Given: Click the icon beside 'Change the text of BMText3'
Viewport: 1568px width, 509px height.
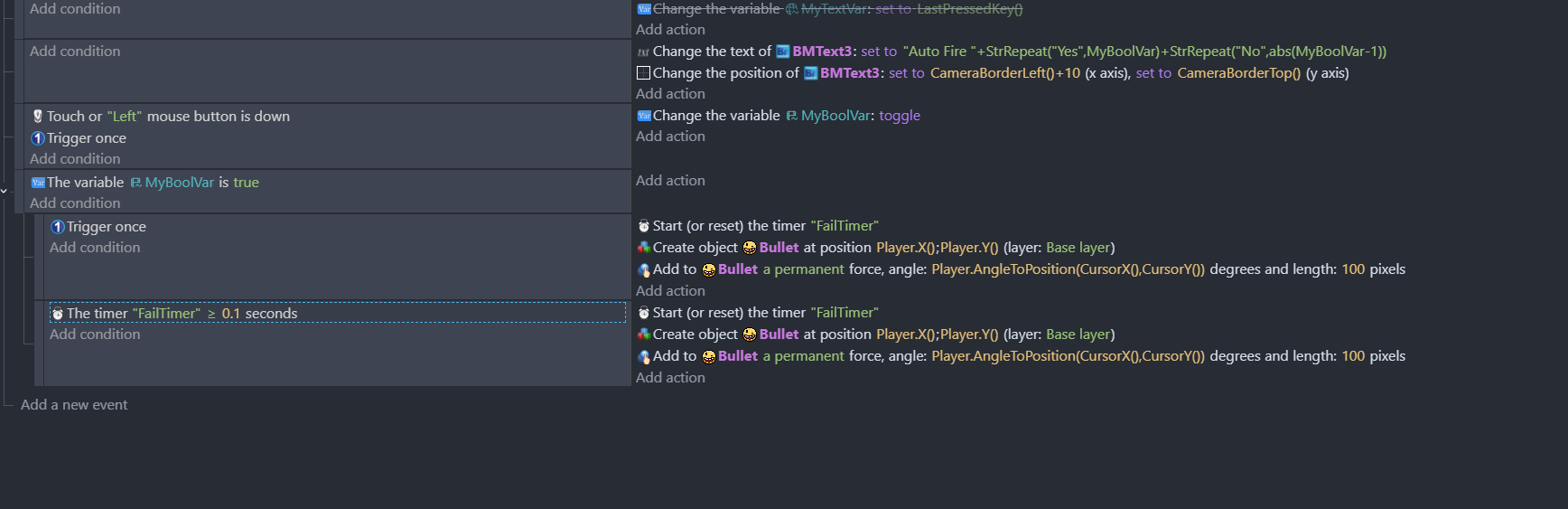Looking at the screenshot, I should click(x=643, y=52).
